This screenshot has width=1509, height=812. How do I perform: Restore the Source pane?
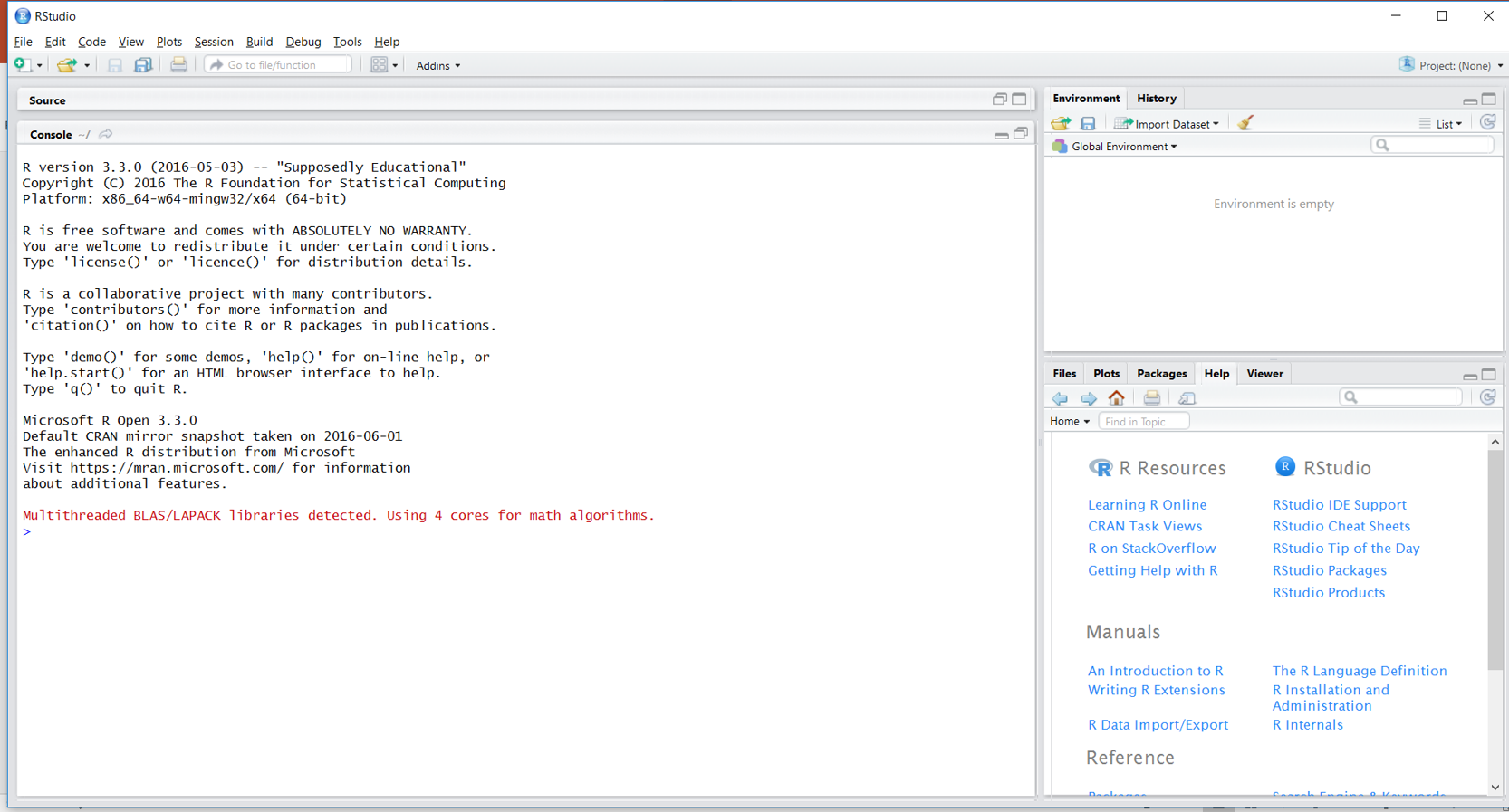1000,100
